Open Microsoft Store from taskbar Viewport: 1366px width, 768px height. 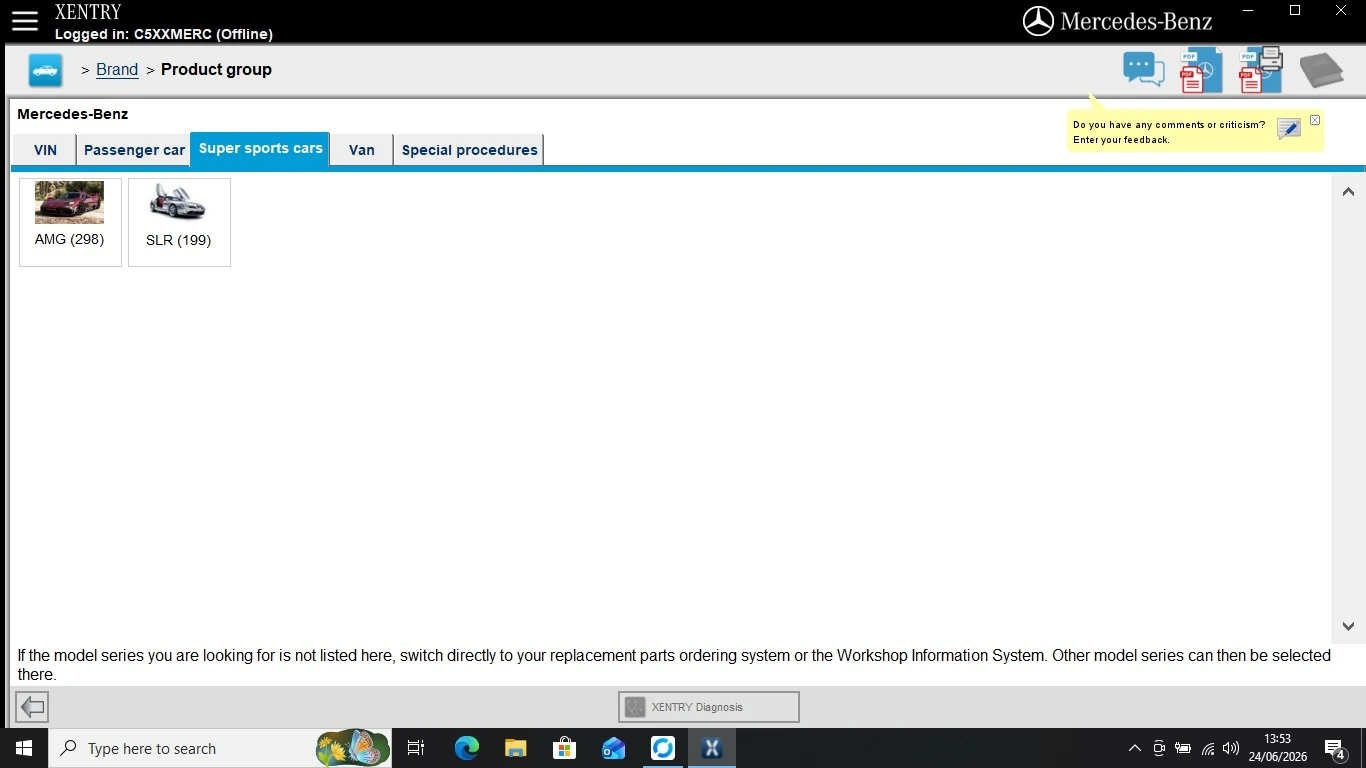click(x=564, y=748)
